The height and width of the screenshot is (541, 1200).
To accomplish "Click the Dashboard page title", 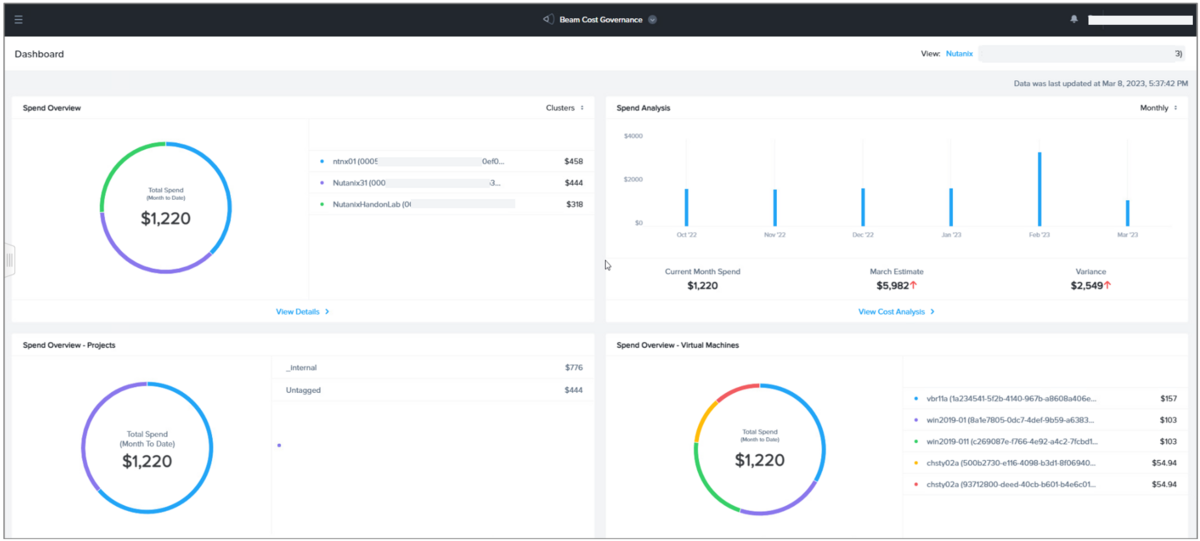I will [x=39, y=54].
